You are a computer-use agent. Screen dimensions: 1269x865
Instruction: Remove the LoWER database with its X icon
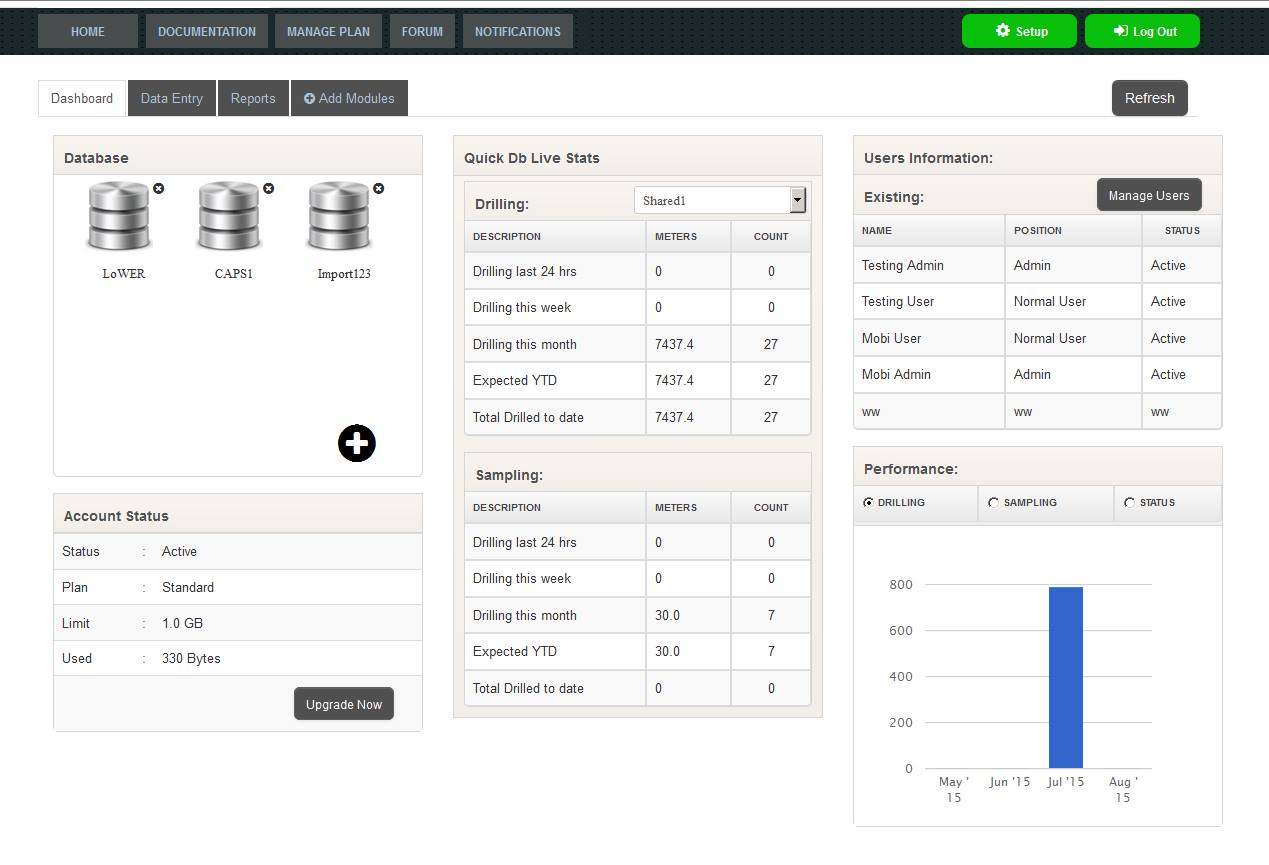tap(158, 188)
